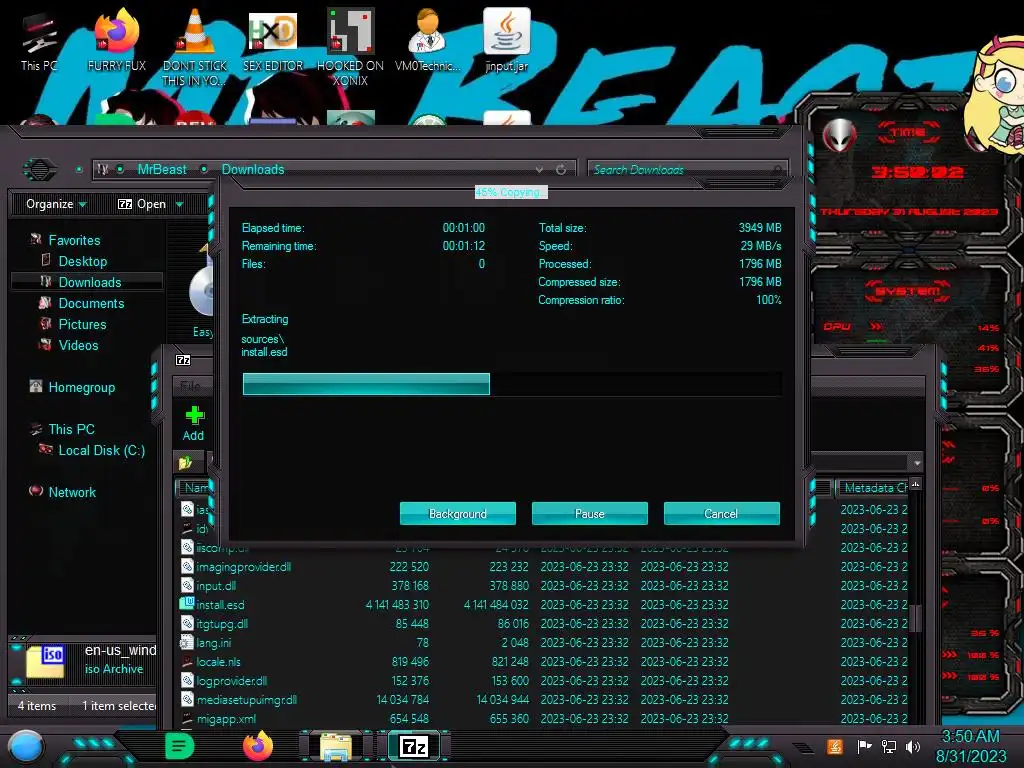This screenshot has height=768, width=1024.
Task: Click the Explorer back navigation button
Action: tap(40, 169)
